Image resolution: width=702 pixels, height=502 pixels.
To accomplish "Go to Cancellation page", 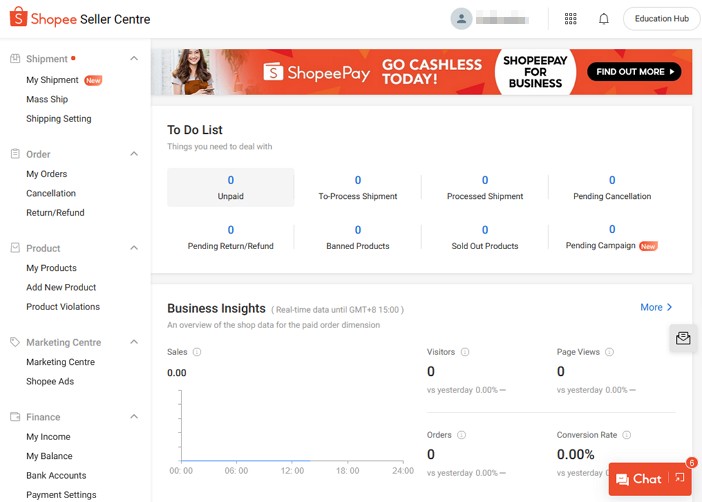I will (51, 193).
